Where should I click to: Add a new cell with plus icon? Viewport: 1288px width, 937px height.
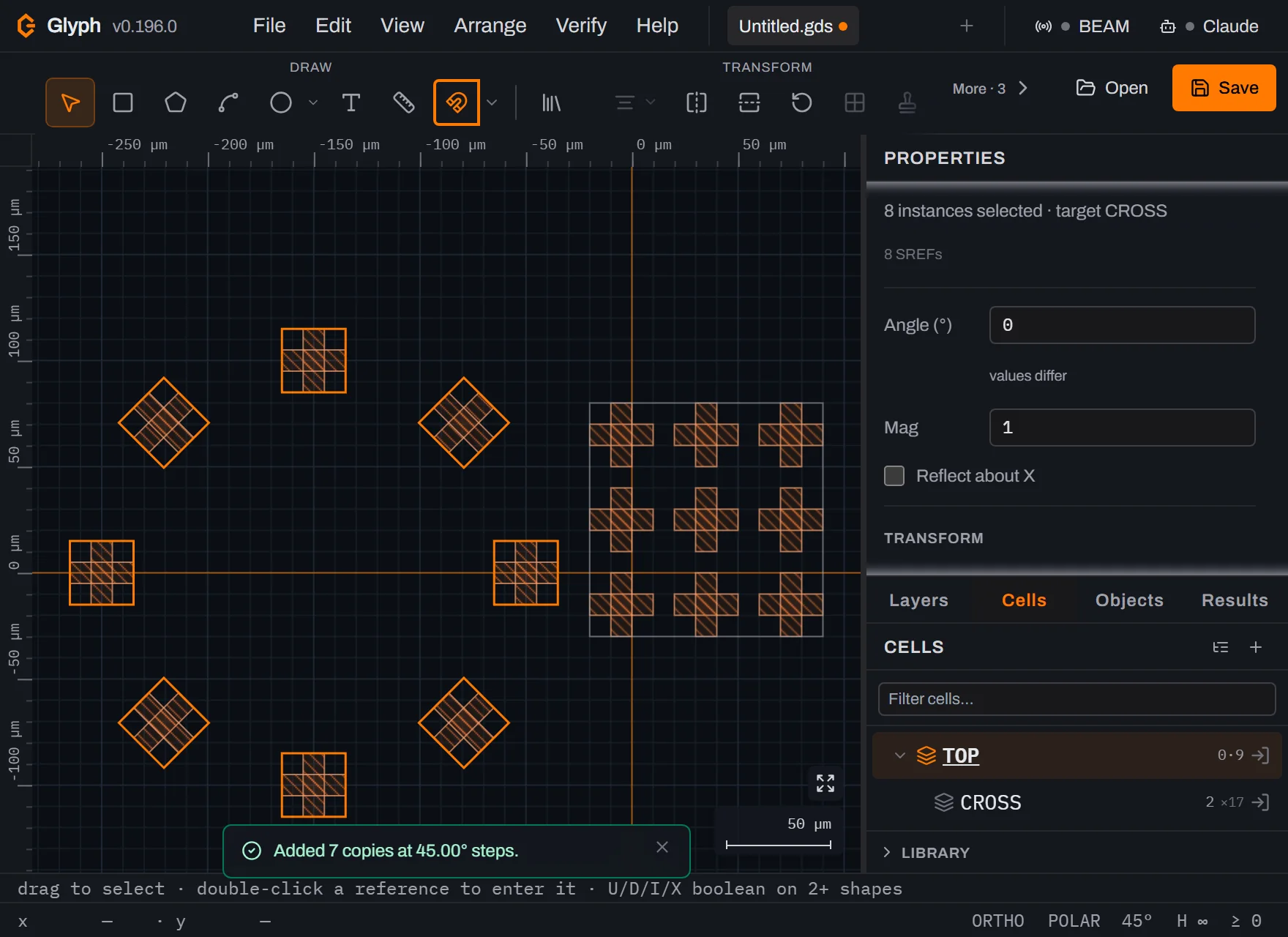pyautogui.click(x=1256, y=647)
